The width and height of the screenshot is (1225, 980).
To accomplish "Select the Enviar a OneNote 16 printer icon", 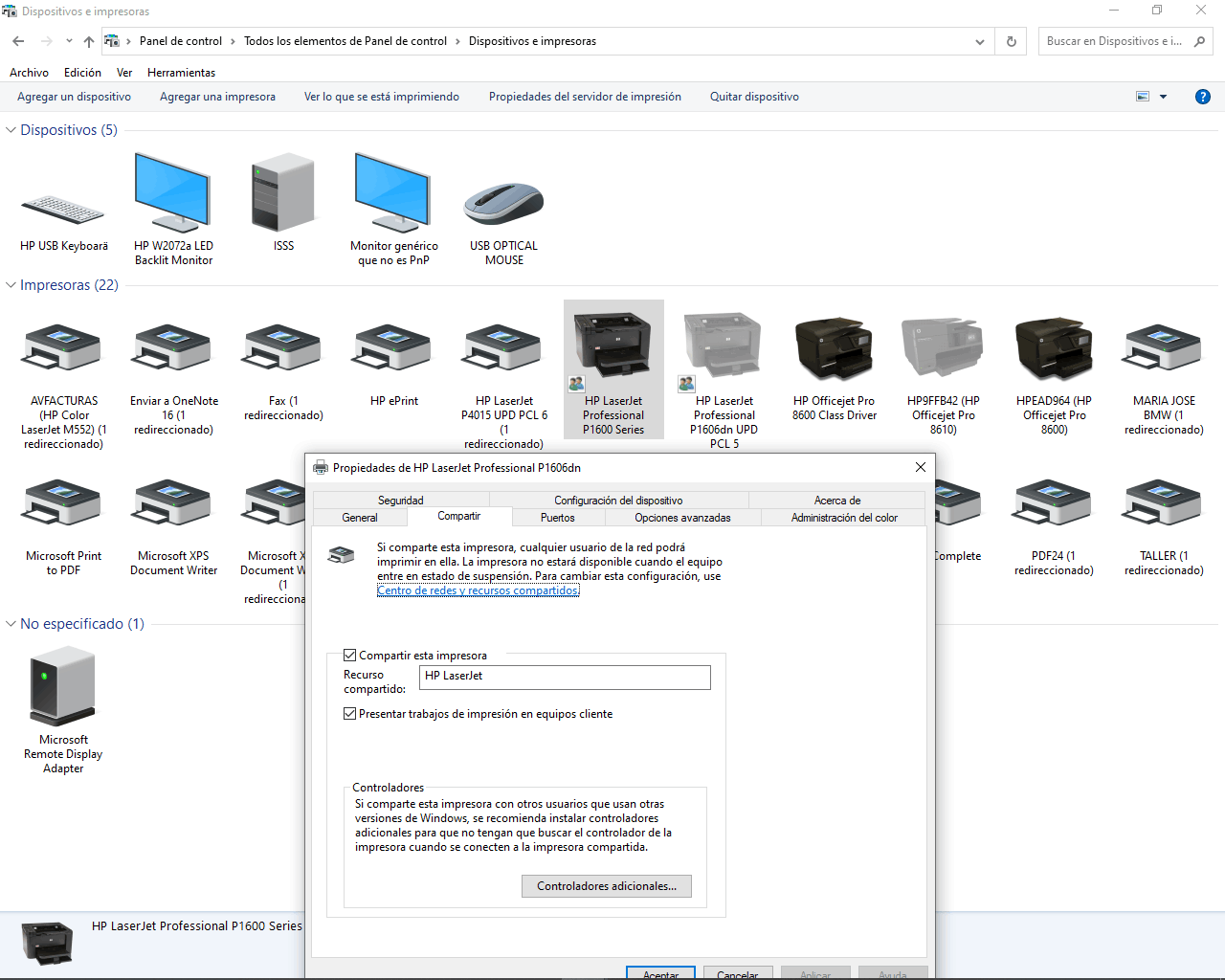I will tap(173, 349).
